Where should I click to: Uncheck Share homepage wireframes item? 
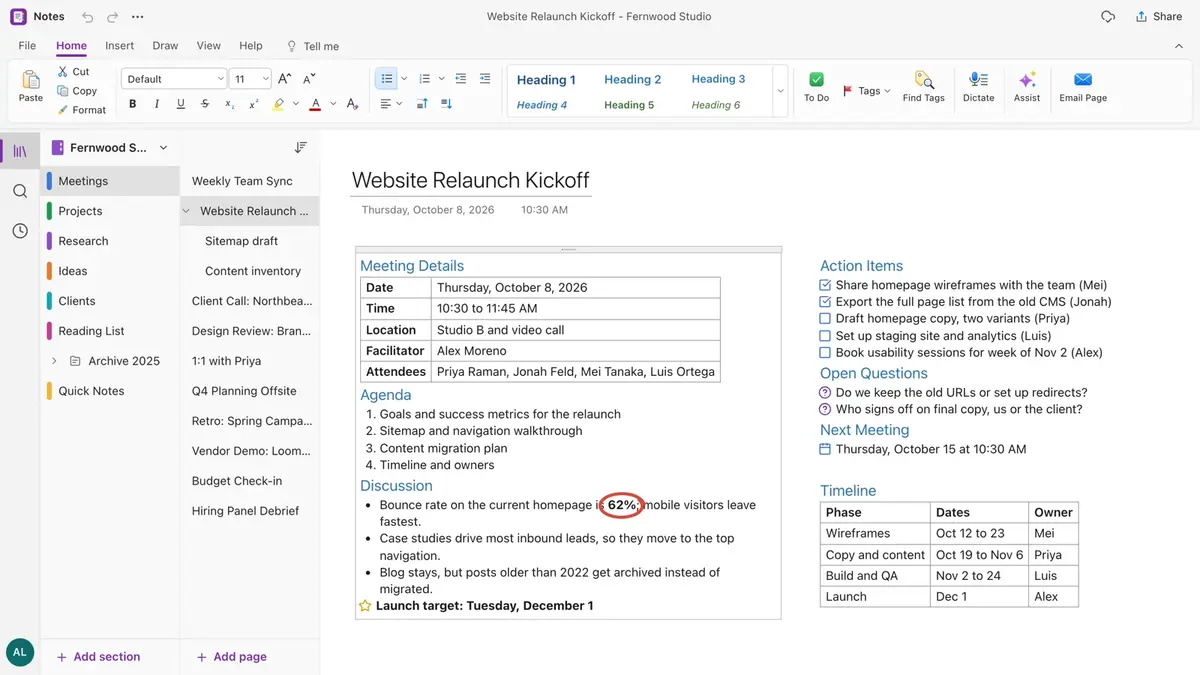point(825,285)
